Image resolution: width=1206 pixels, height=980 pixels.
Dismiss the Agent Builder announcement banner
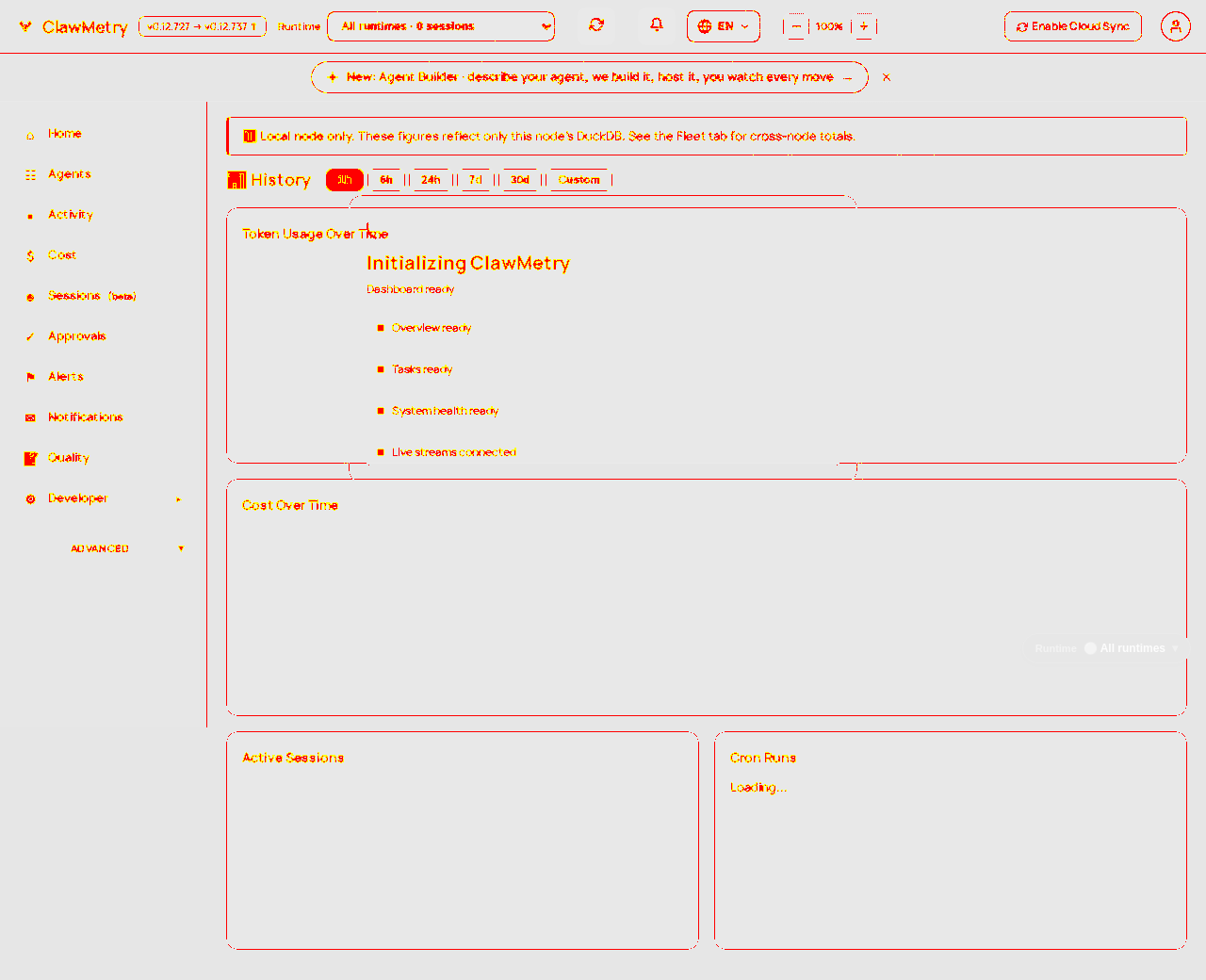pos(887,77)
